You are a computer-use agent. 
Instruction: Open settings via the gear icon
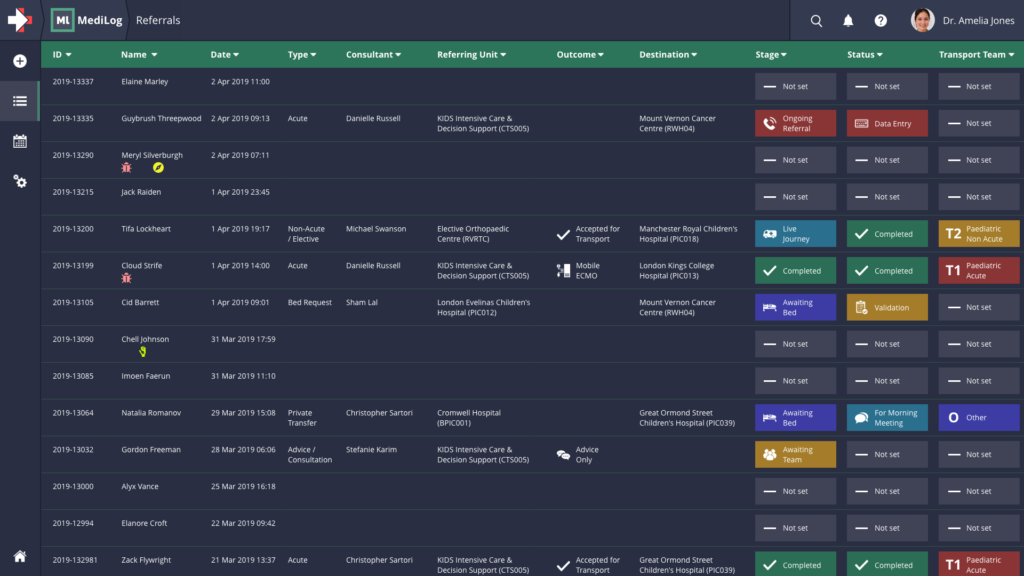(x=19, y=180)
